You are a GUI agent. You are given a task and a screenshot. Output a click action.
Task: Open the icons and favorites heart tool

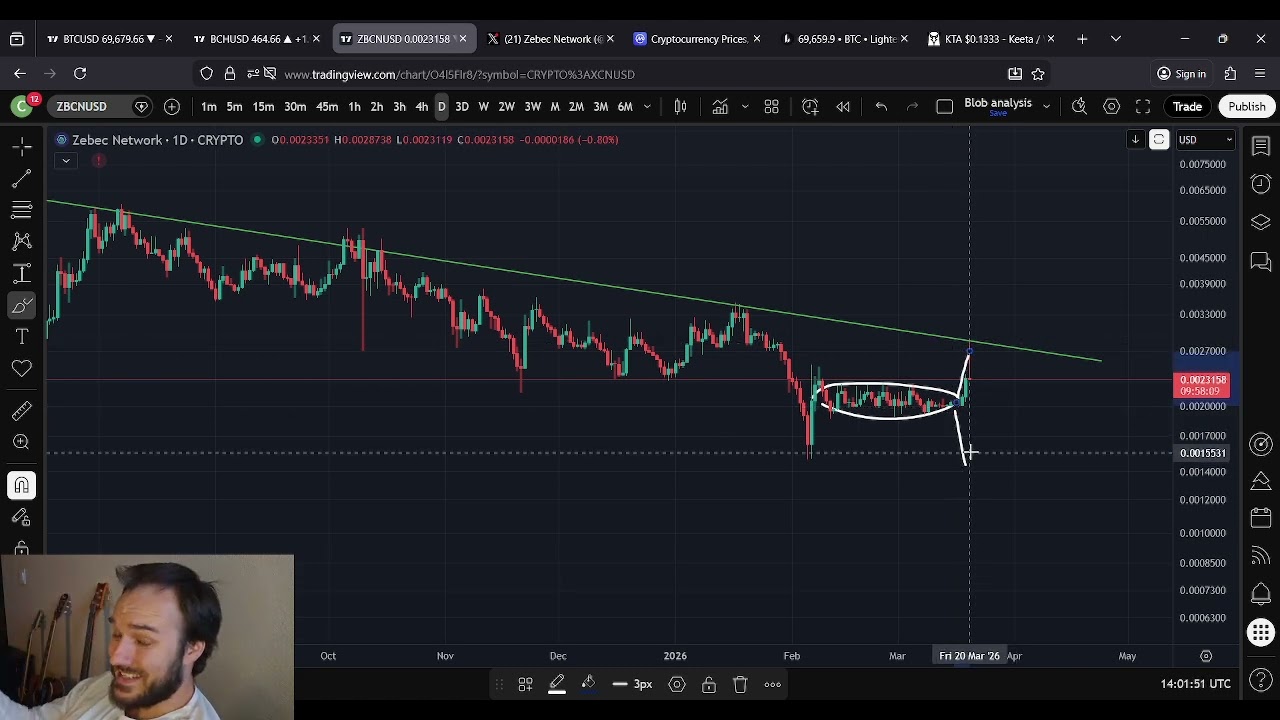tap(21, 369)
